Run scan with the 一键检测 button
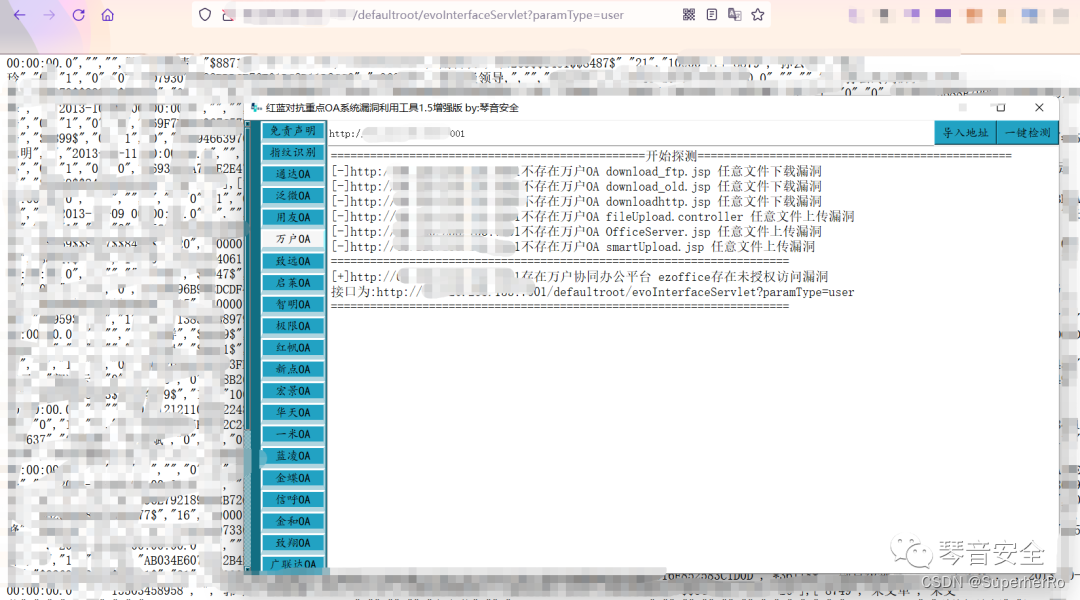 (x=1026, y=131)
